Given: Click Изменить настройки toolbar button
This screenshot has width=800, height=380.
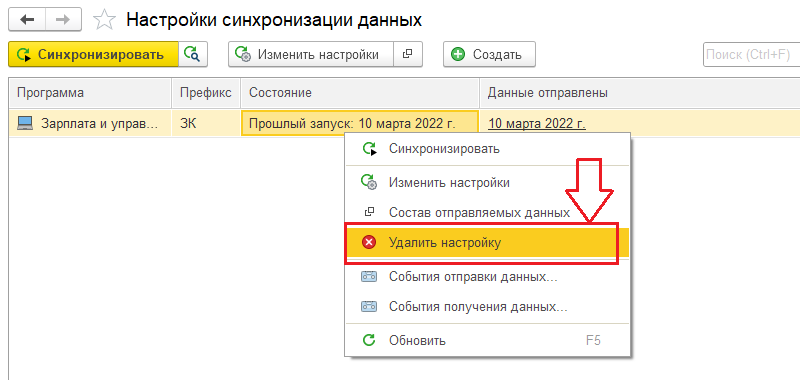Looking at the screenshot, I should [x=311, y=55].
